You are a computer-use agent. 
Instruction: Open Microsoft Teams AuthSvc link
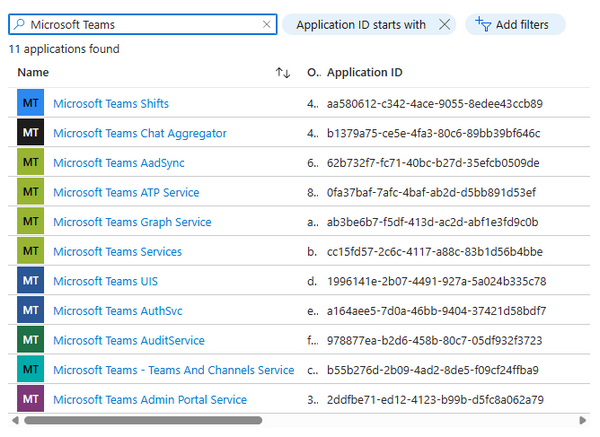pyautogui.click(x=118, y=311)
